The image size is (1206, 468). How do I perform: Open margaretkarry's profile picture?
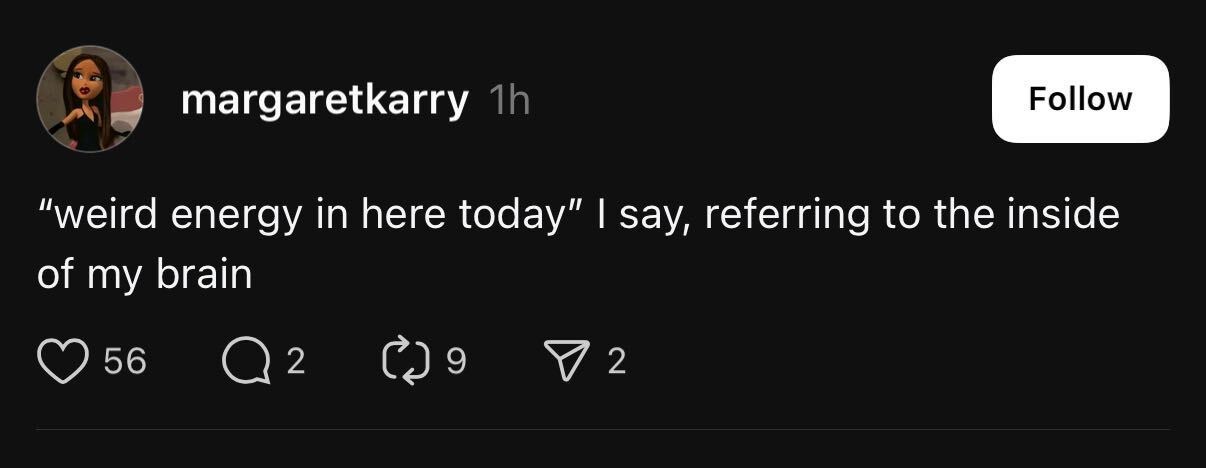coord(89,99)
